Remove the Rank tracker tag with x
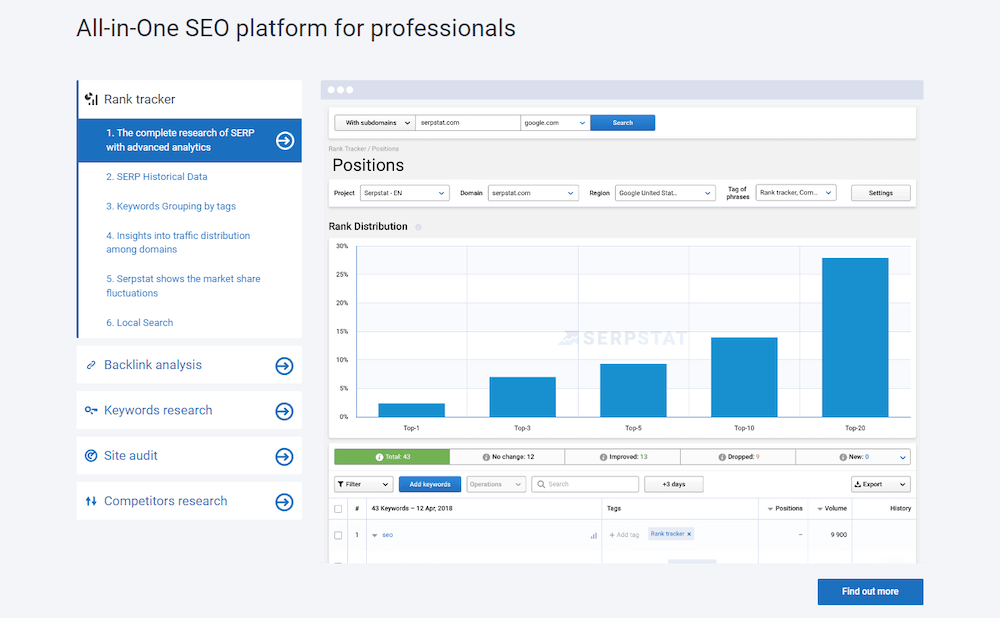The height and width of the screenshot is (618, 1000). coord(689,534)
